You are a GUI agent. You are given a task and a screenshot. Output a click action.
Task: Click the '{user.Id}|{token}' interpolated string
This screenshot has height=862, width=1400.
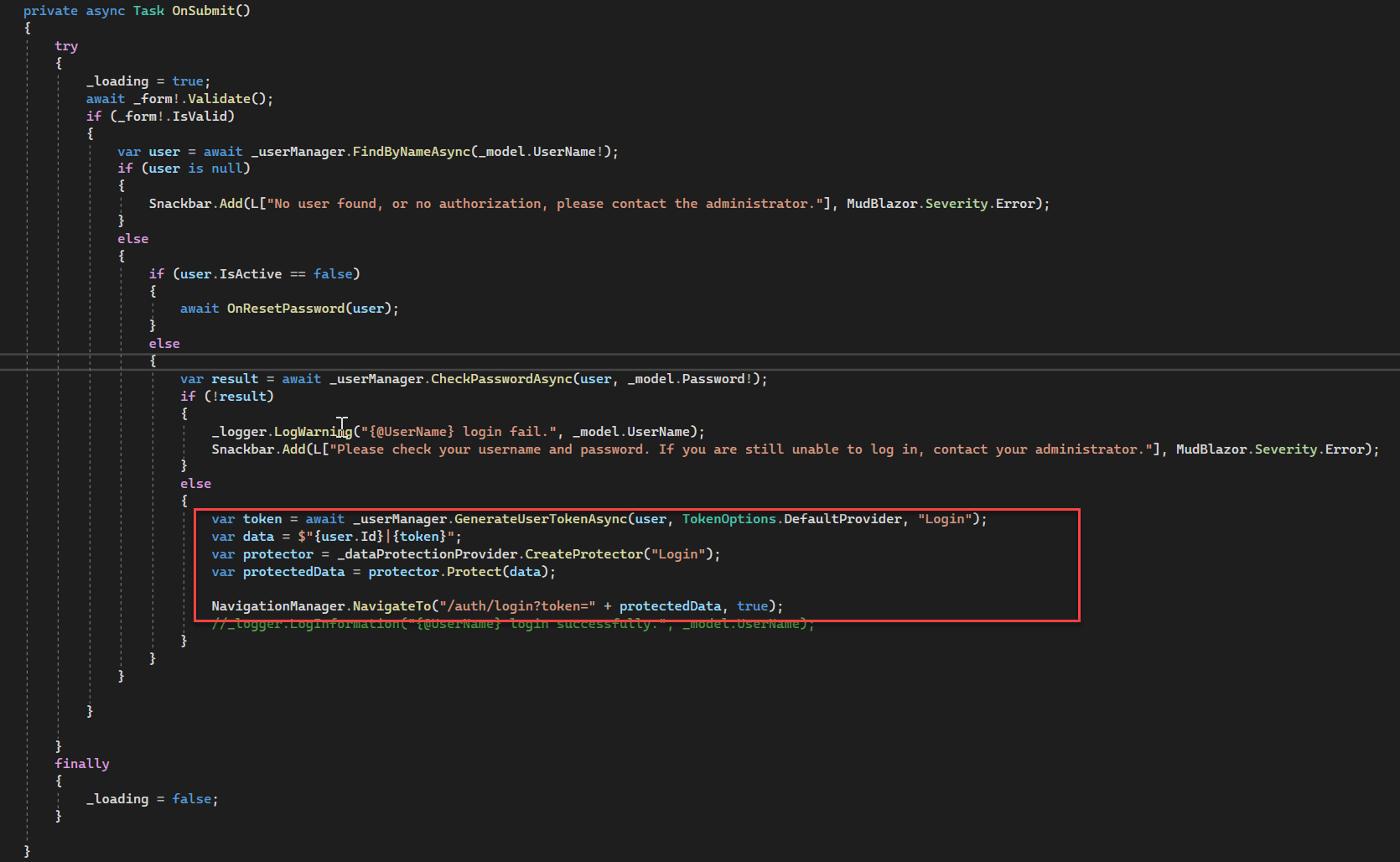[376, 537]
